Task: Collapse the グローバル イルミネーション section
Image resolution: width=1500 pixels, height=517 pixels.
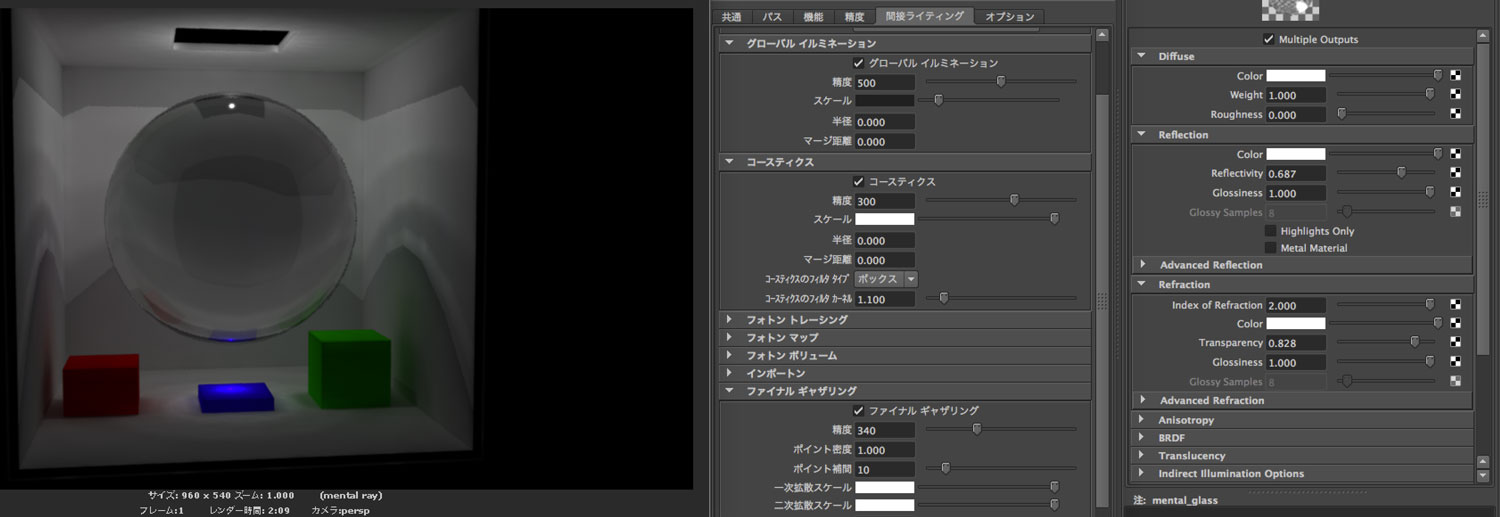Action: (x=729, y=43)
